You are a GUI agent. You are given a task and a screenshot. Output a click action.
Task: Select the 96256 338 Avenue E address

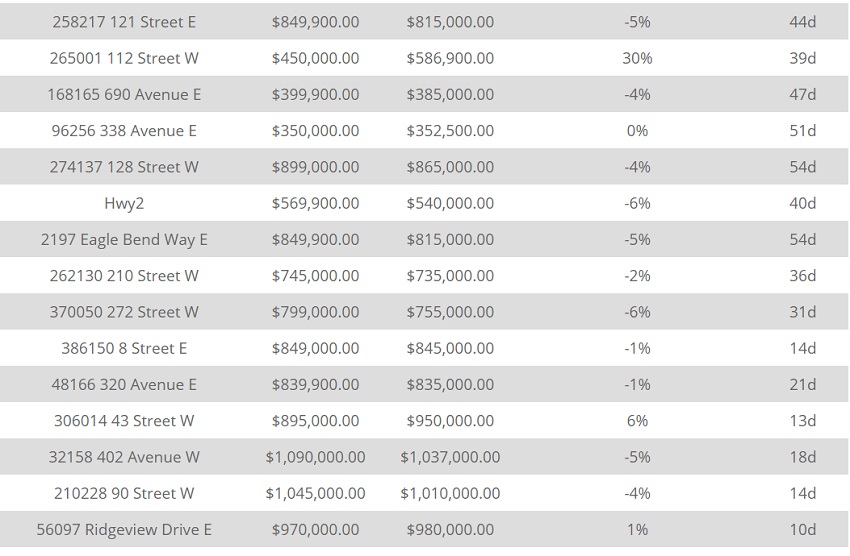[124, 131]
